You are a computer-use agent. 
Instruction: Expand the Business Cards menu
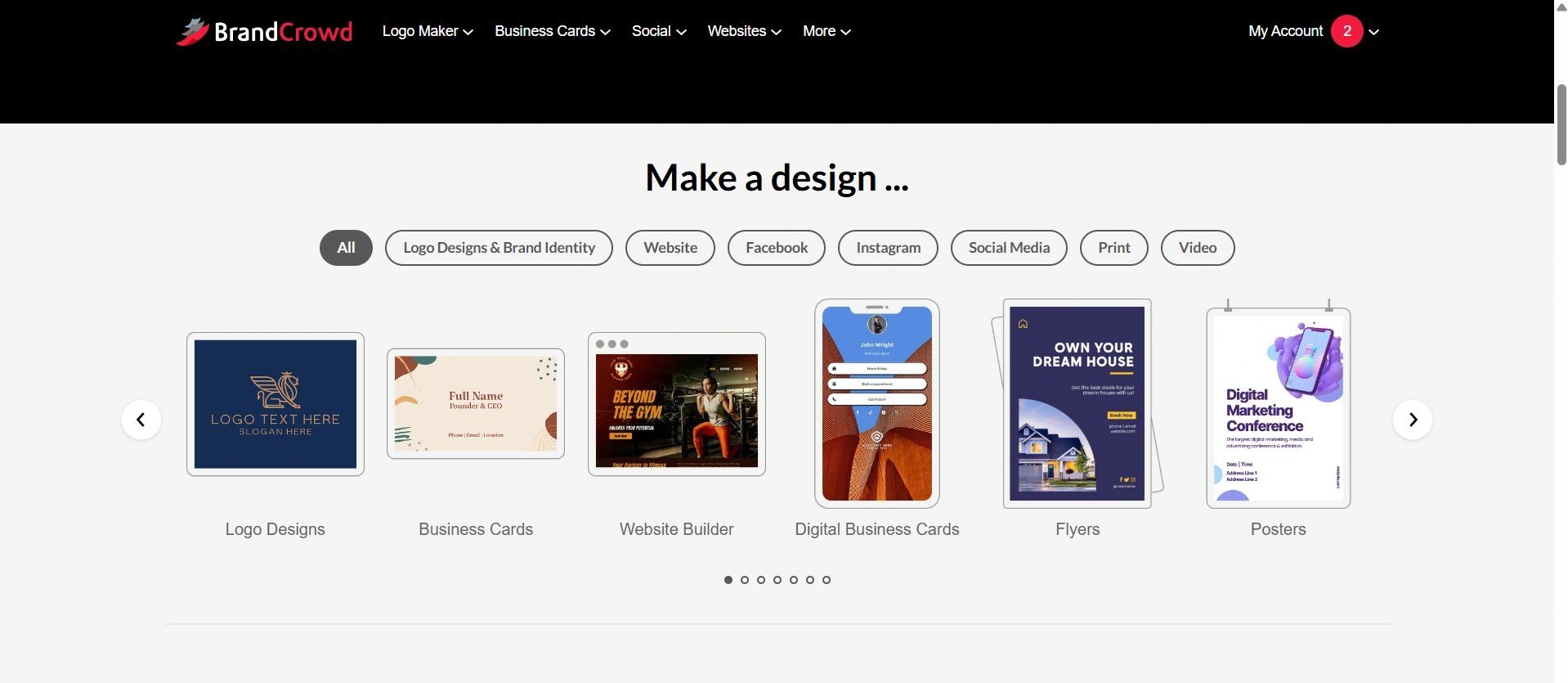(x=553, y=31)
